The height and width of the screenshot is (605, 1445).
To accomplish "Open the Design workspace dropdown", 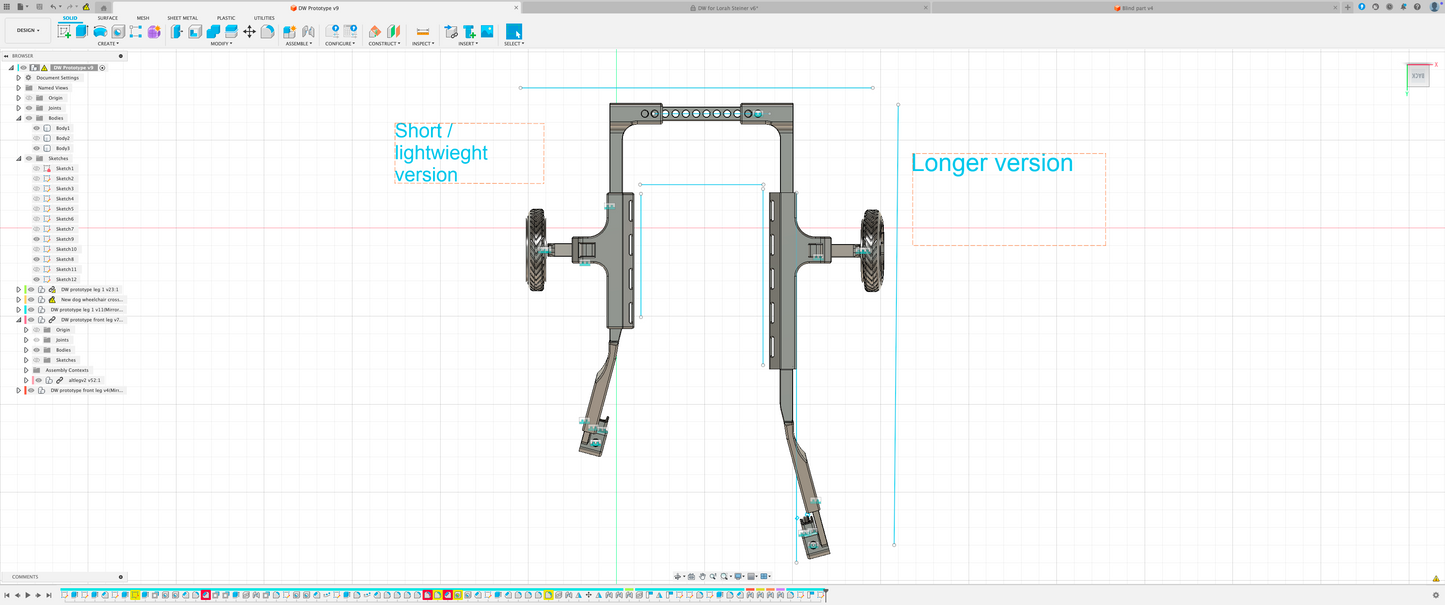I will click(27, 31).
